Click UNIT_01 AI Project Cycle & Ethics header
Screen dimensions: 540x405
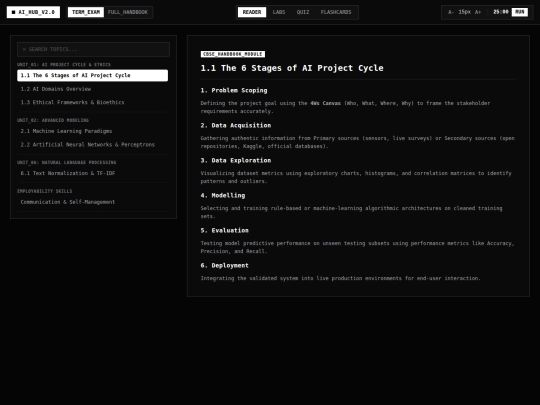tap(64, 64)
